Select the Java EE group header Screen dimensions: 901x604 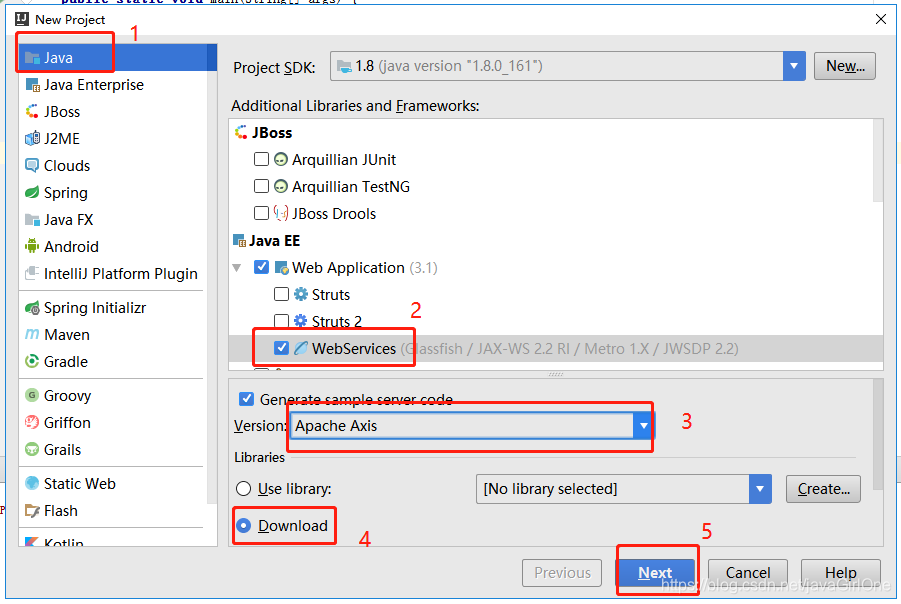coord(267,241)
